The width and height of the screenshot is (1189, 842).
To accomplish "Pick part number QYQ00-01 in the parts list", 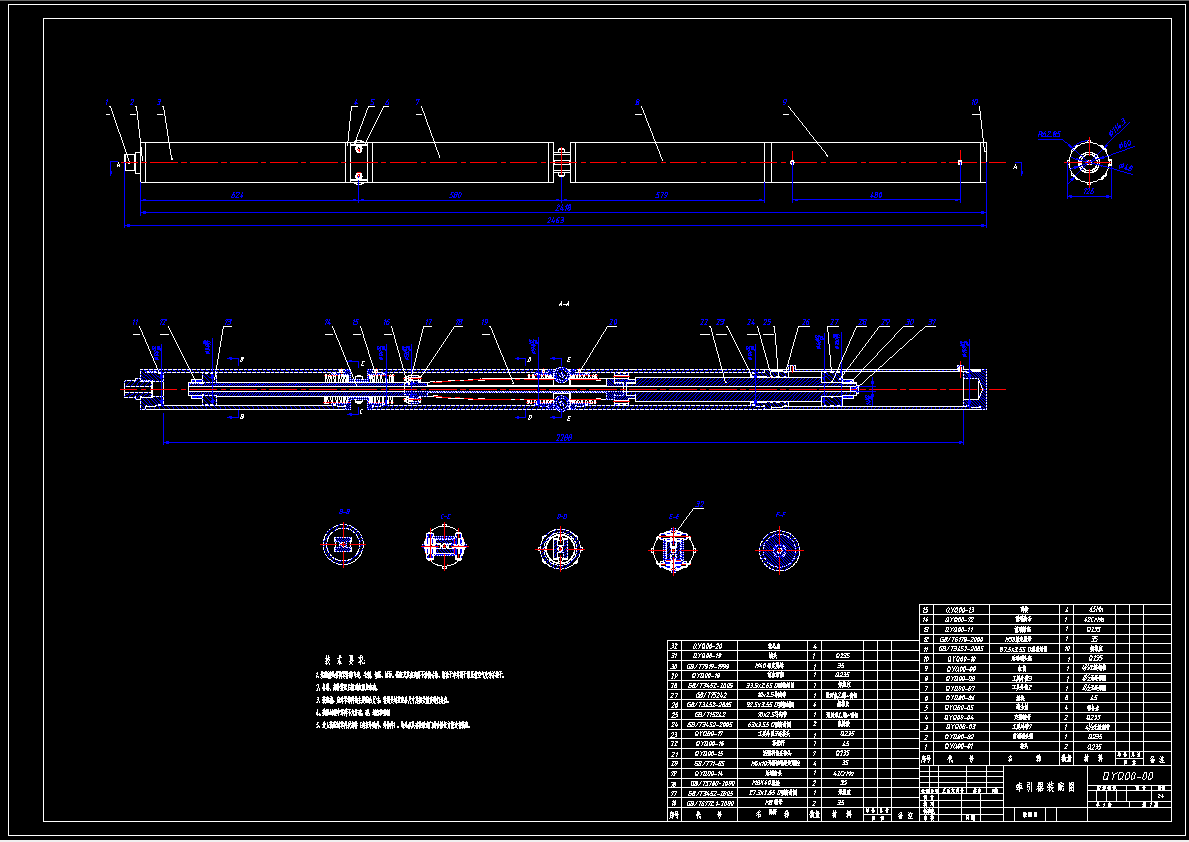I will [x=959, y=746].
